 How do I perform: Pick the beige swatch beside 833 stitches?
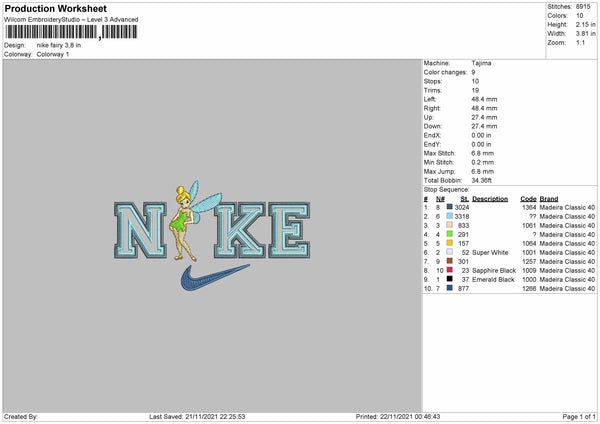click(x=450, y=225)
